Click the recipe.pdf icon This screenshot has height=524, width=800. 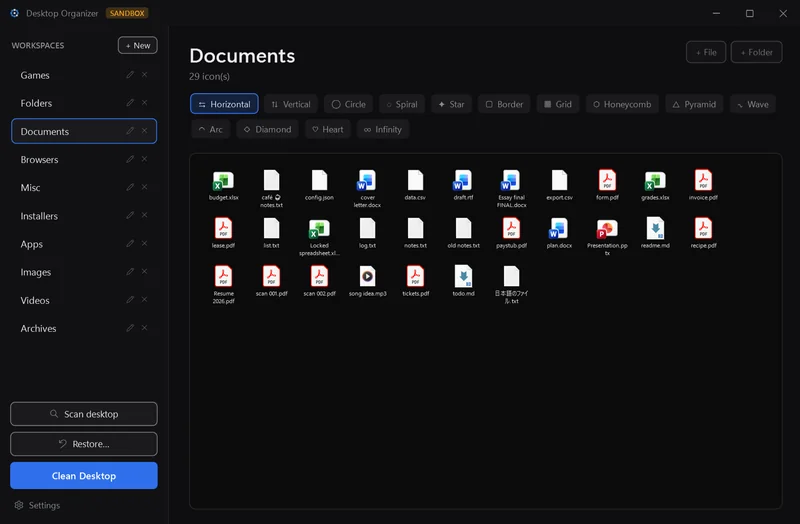(x=703, y=229)
